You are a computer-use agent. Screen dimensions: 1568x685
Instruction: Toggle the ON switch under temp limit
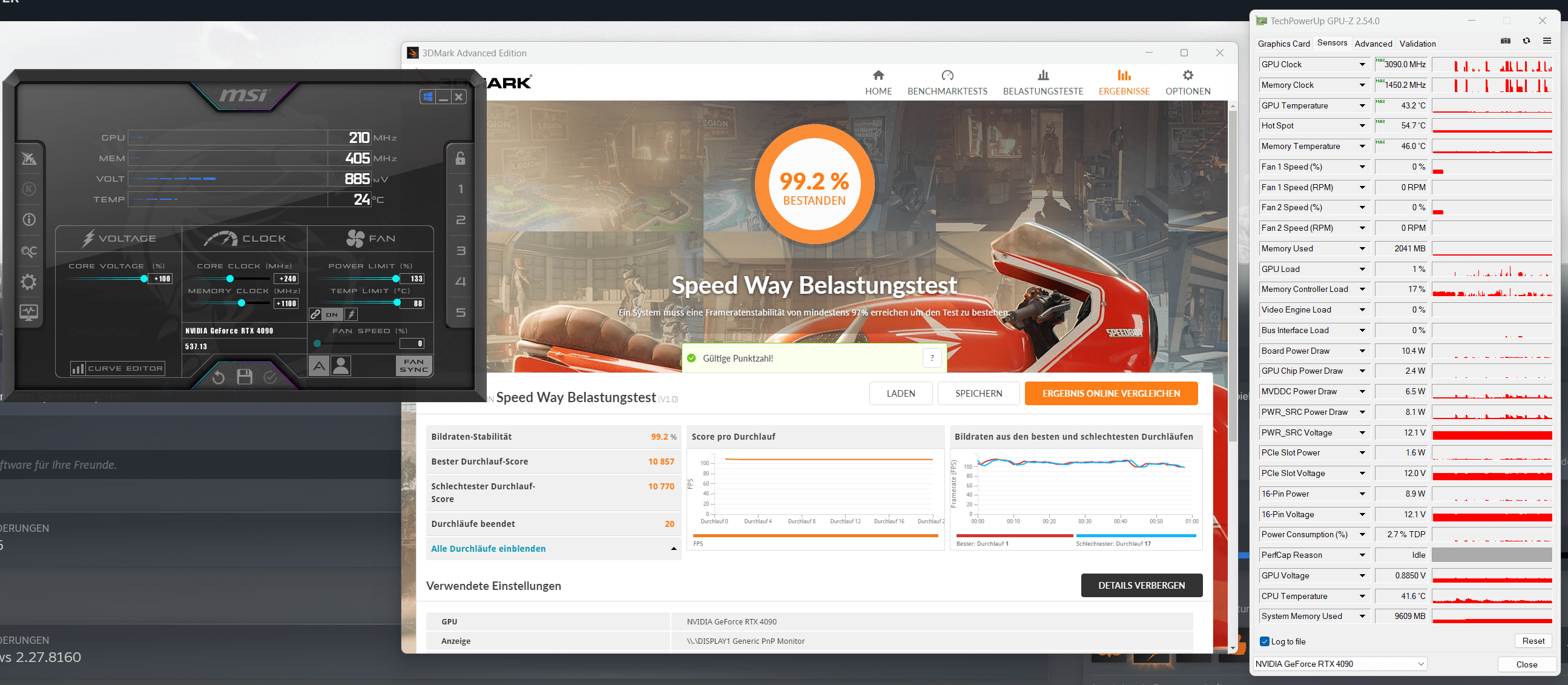[x=332, y=315]
